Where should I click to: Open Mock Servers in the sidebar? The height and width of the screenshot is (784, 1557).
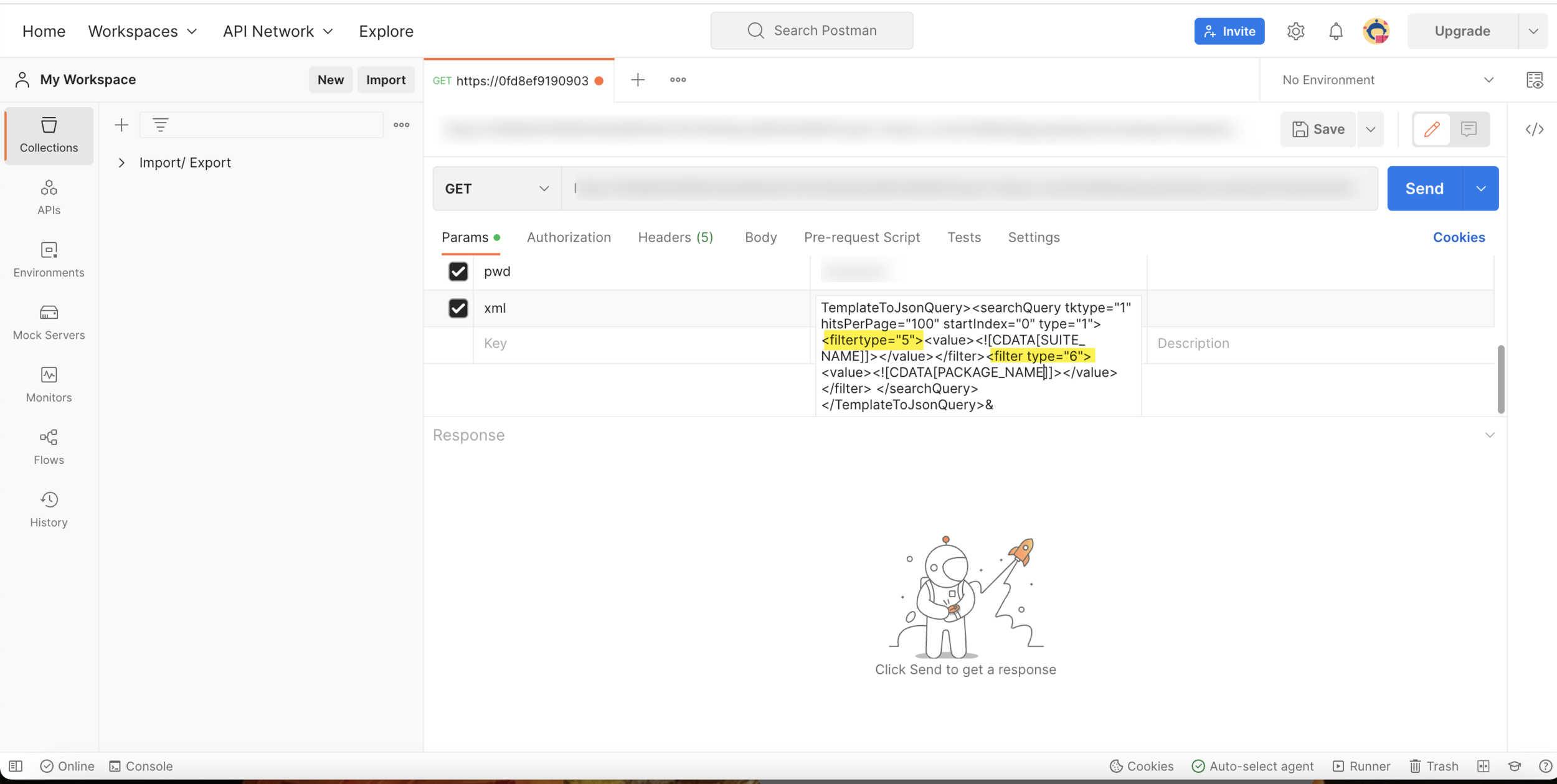pyautogui.click(x=49, y=322)
